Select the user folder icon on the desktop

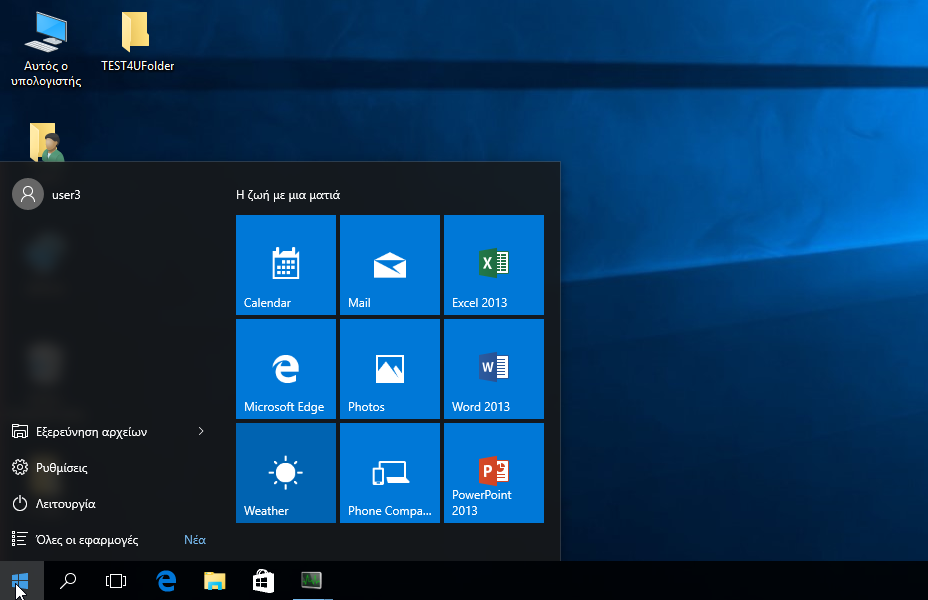click(x=46, y=142)
